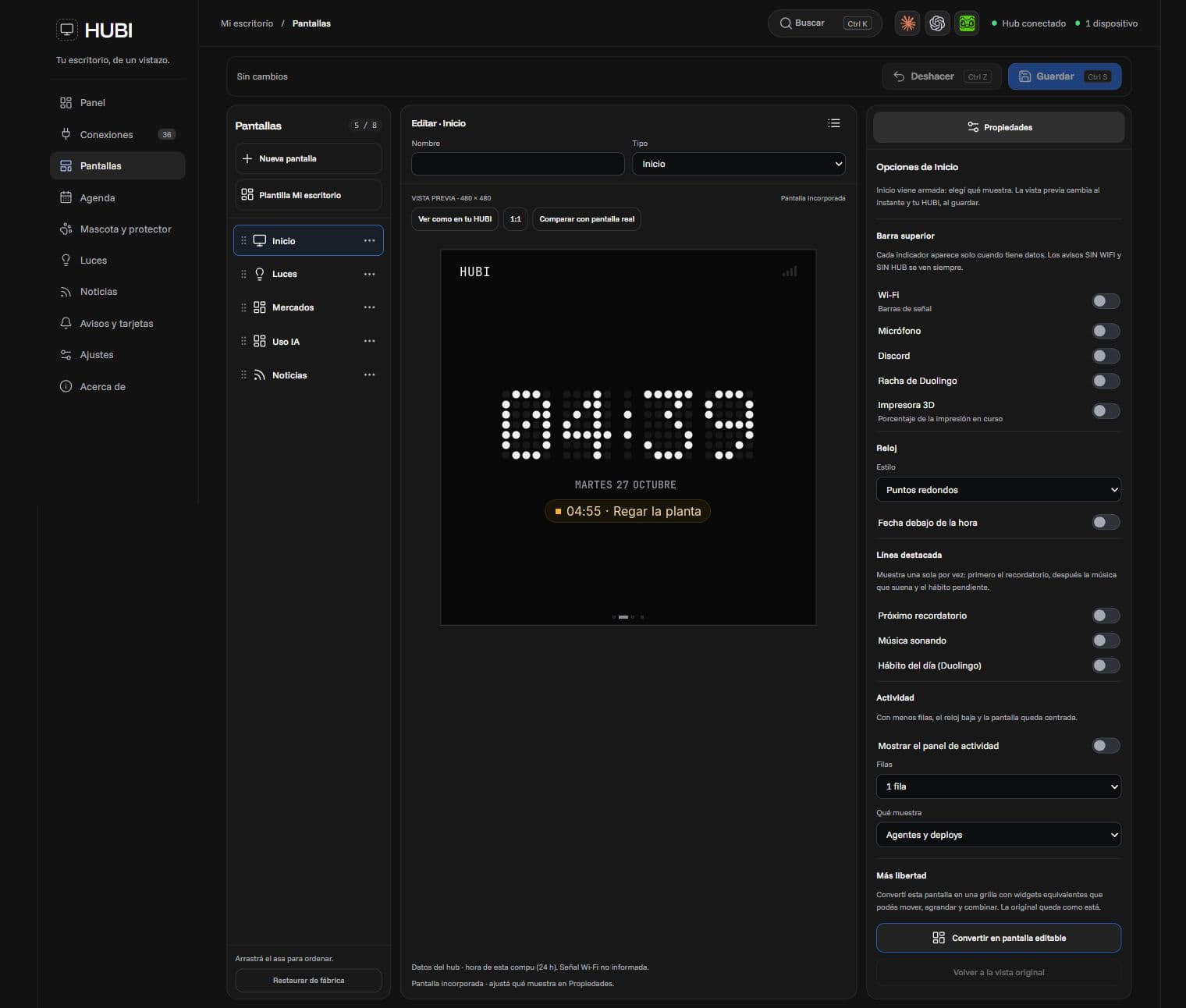The width and height of the screenshot is (1186, 1008).
Task: Open the Qué muestra dropdown
Action: pyautogui.click(x=999, y=835)
